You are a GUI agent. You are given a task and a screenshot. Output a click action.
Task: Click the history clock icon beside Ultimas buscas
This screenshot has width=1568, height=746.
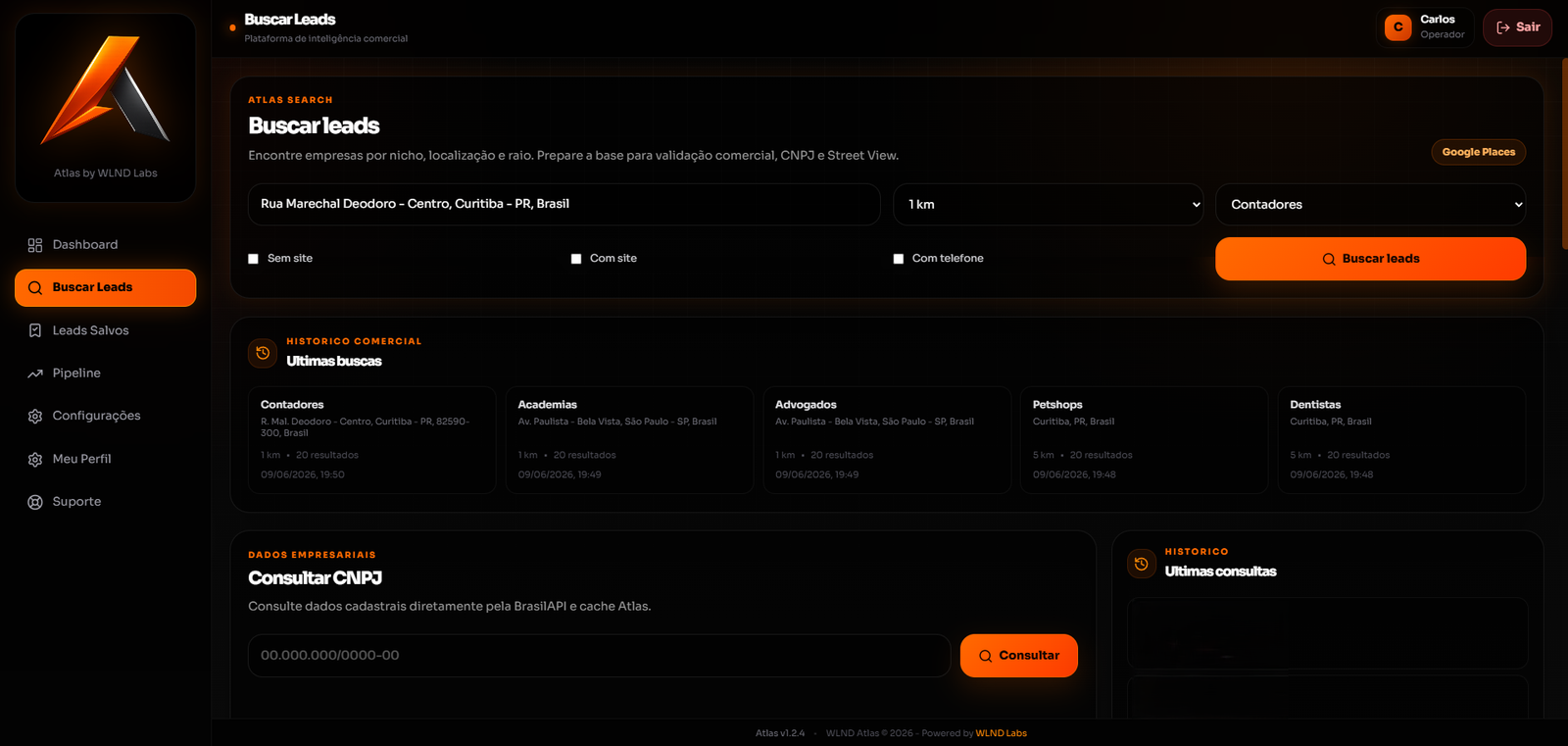263,353
